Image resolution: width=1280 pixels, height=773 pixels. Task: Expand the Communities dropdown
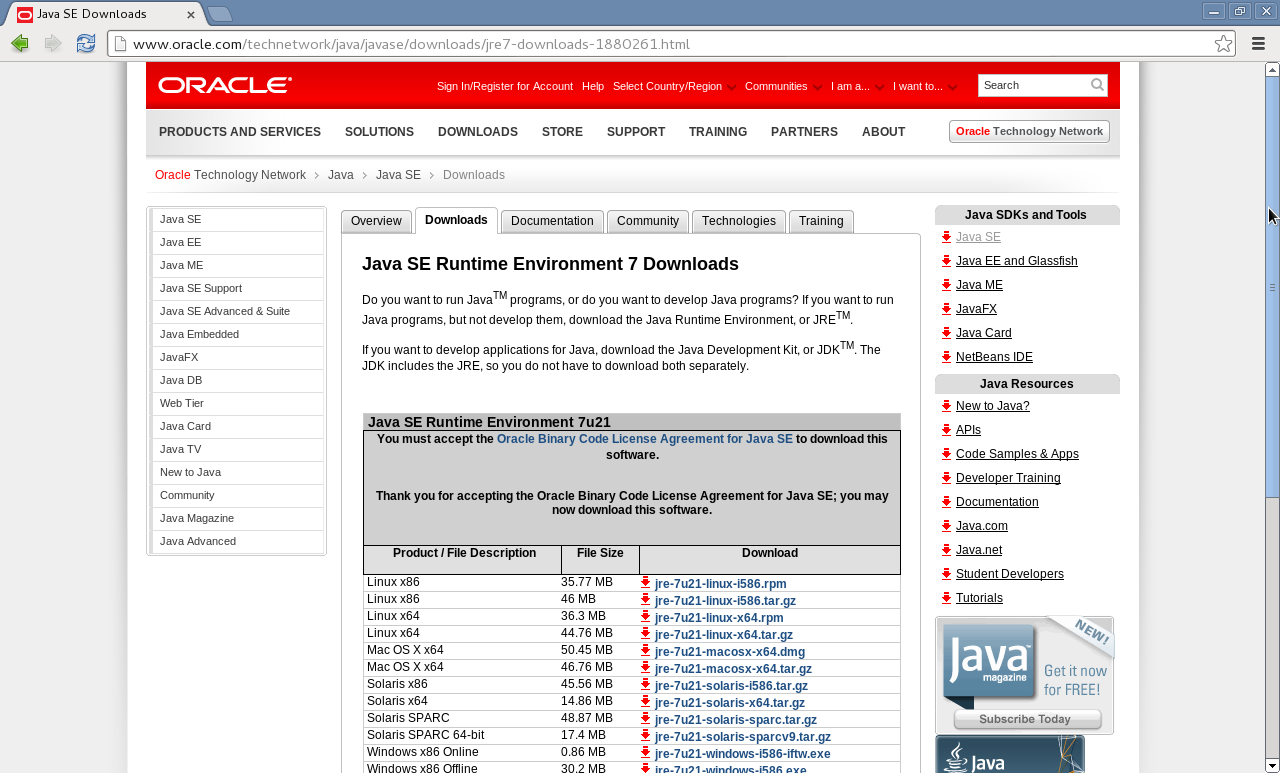(783, 86)
